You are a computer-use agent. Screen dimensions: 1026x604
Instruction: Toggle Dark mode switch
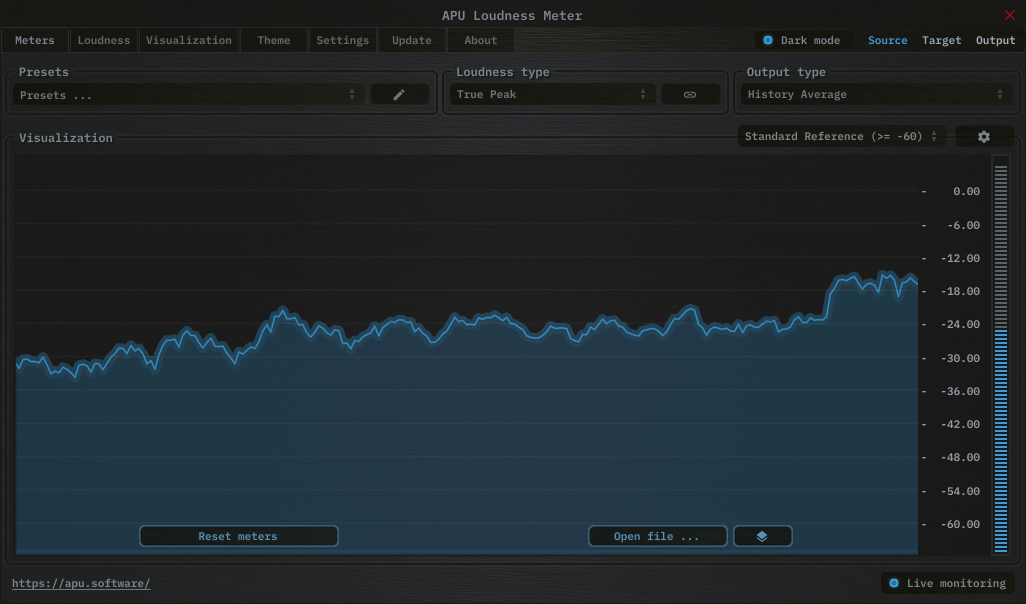coord(768,41)
